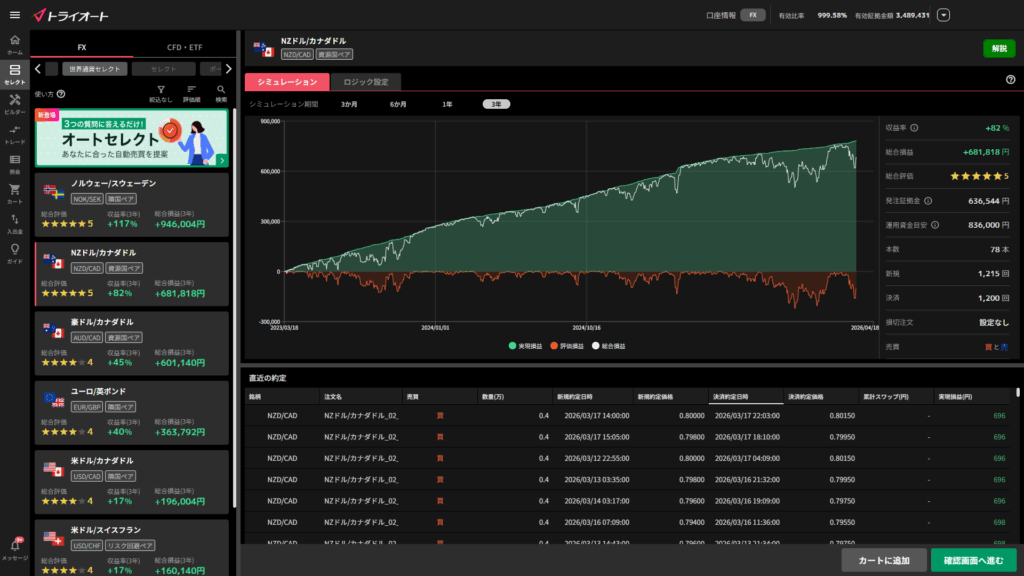Open the 評価順 sort order menu
The width and height of the screenshot is (1024, 576).
tap(190, 93)
